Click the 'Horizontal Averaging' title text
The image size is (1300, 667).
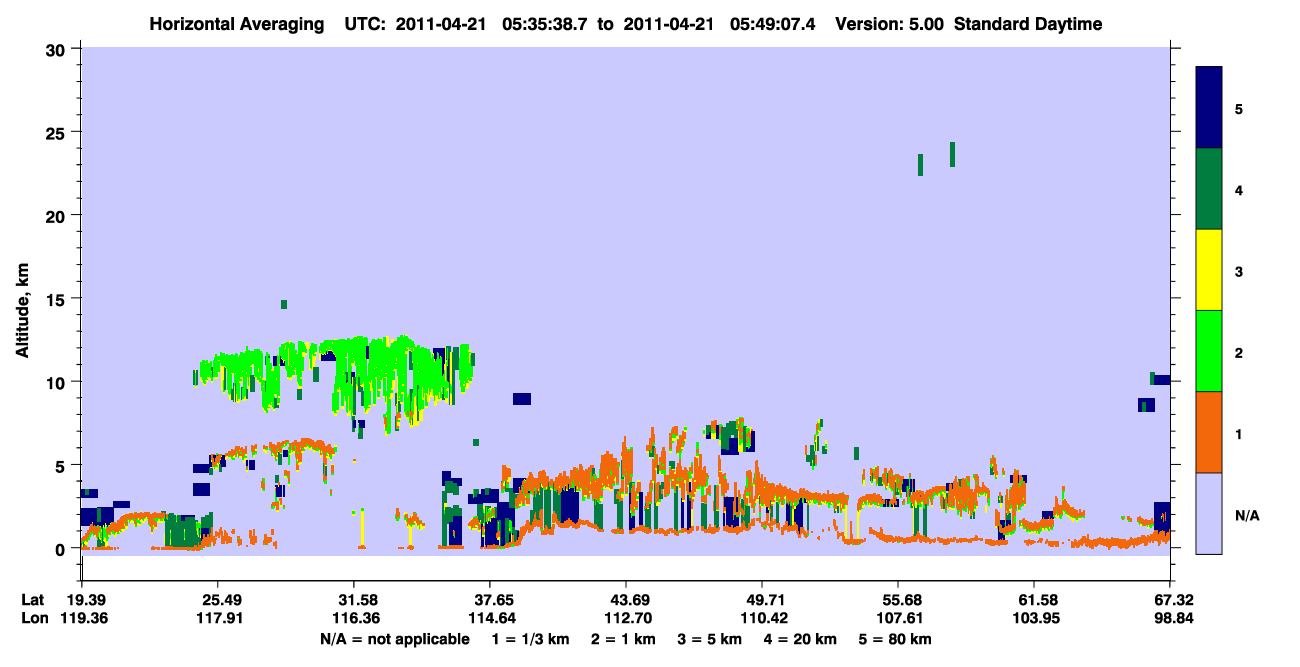235,24
